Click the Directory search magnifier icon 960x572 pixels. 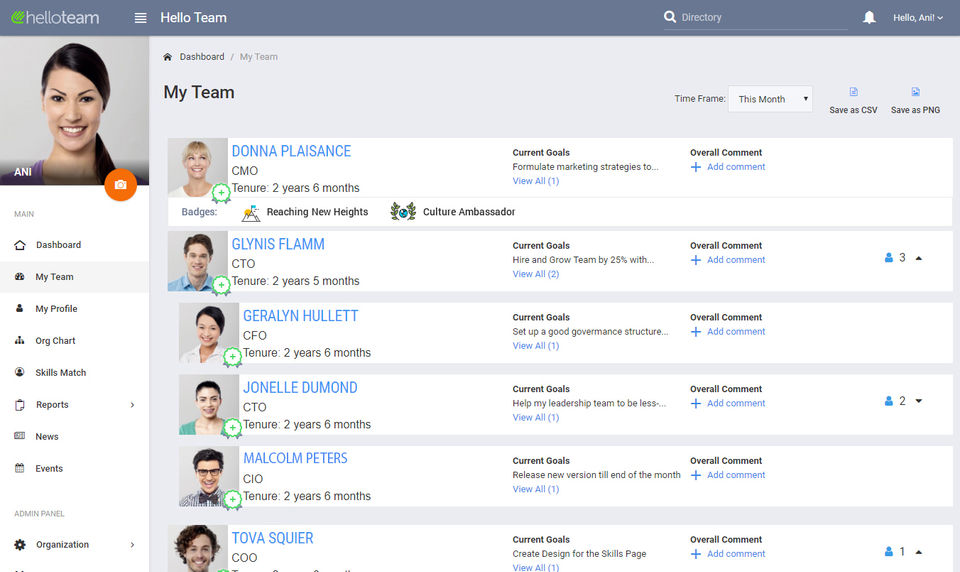pyautogui.click(x=670, y=17)
